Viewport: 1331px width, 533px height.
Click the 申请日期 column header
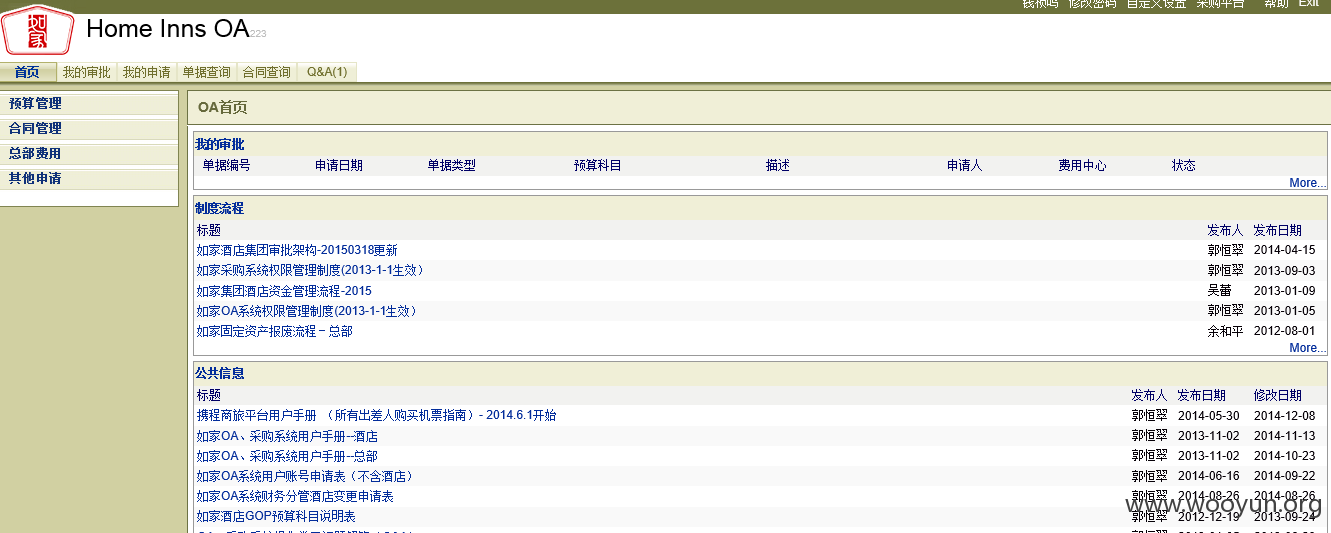tap(339, 165)
